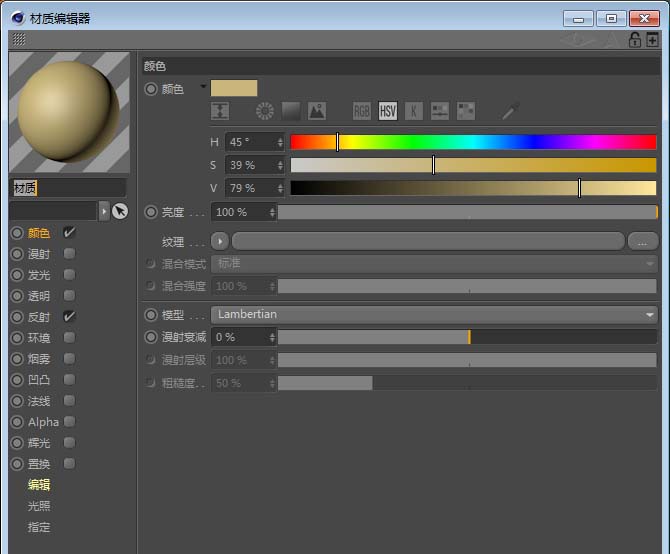Enable the 发光 channel checkbox

point(69,275)
